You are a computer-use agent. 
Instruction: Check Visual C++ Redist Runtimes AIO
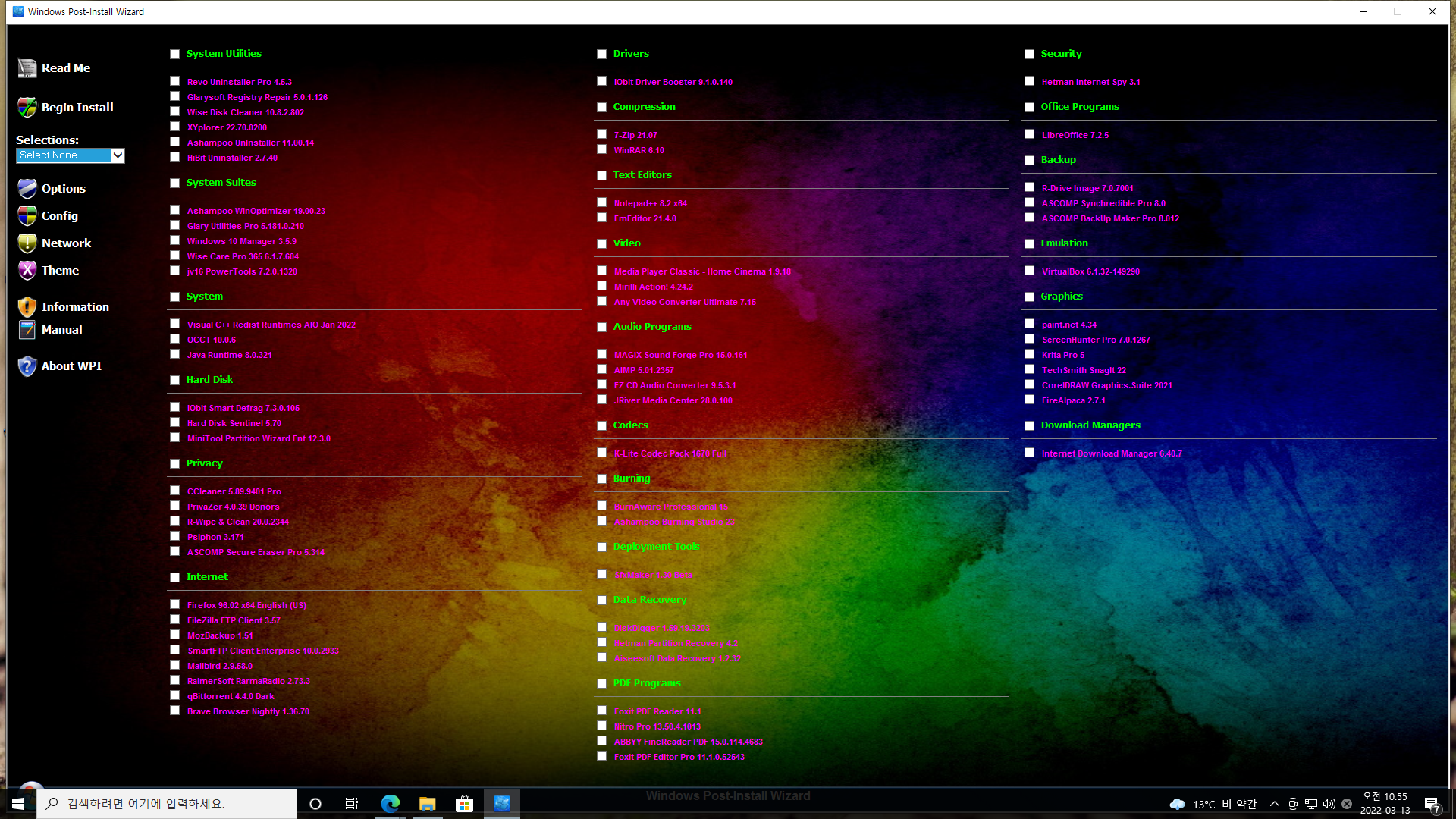175,324
